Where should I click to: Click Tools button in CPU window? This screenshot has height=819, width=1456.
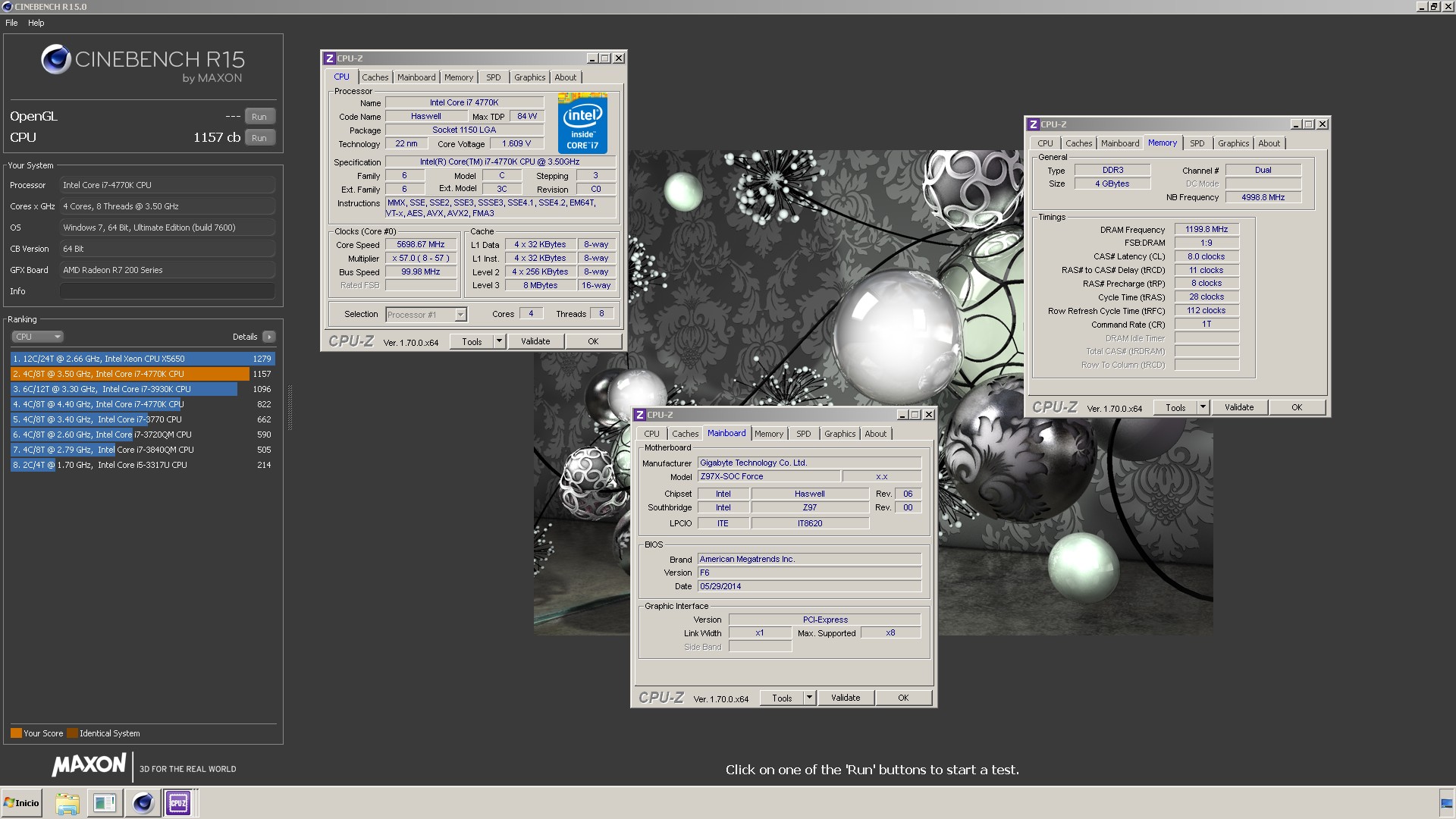pos(472,342)
